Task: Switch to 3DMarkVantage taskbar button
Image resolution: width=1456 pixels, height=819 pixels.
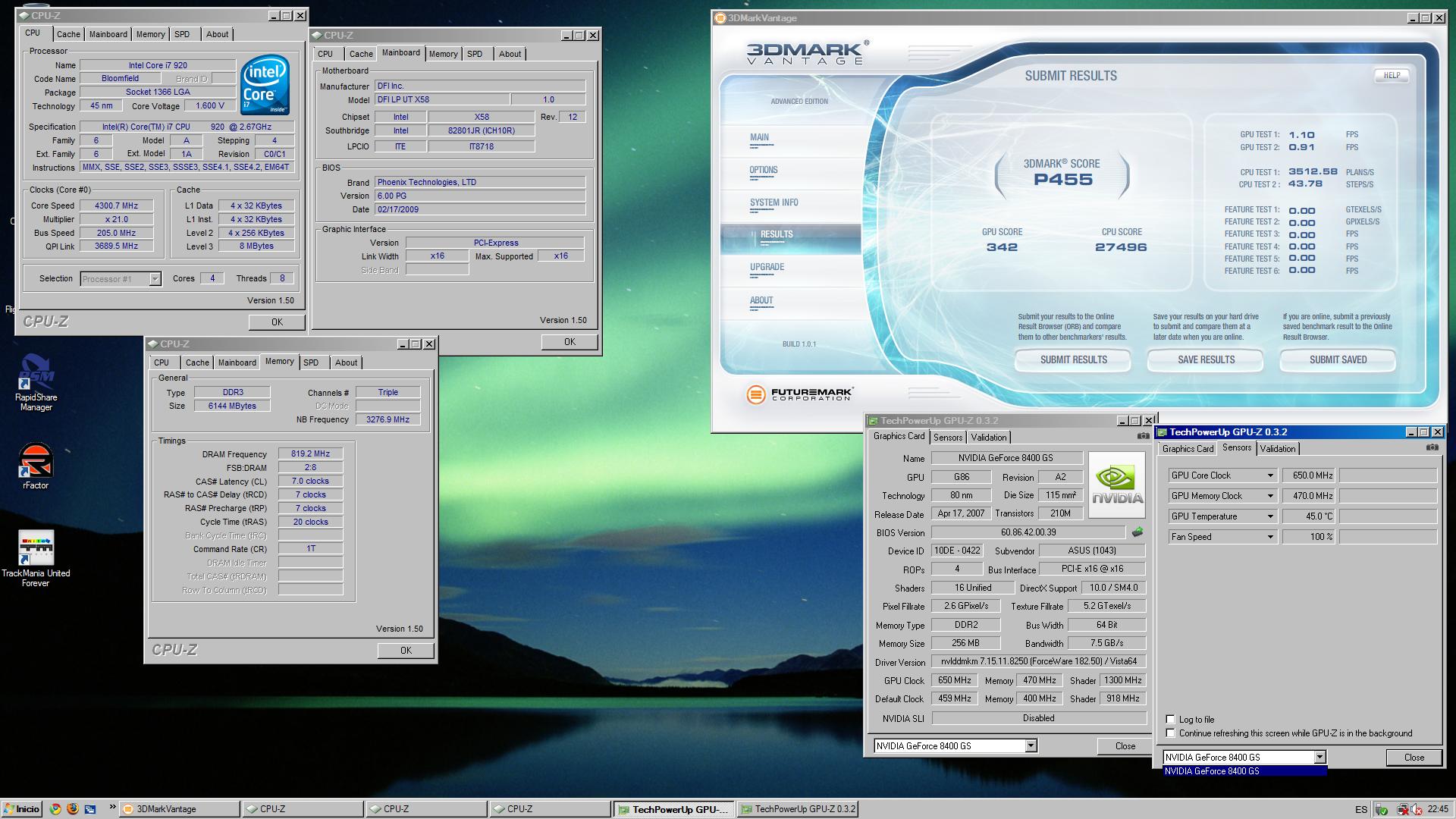Action: (179, 809)
